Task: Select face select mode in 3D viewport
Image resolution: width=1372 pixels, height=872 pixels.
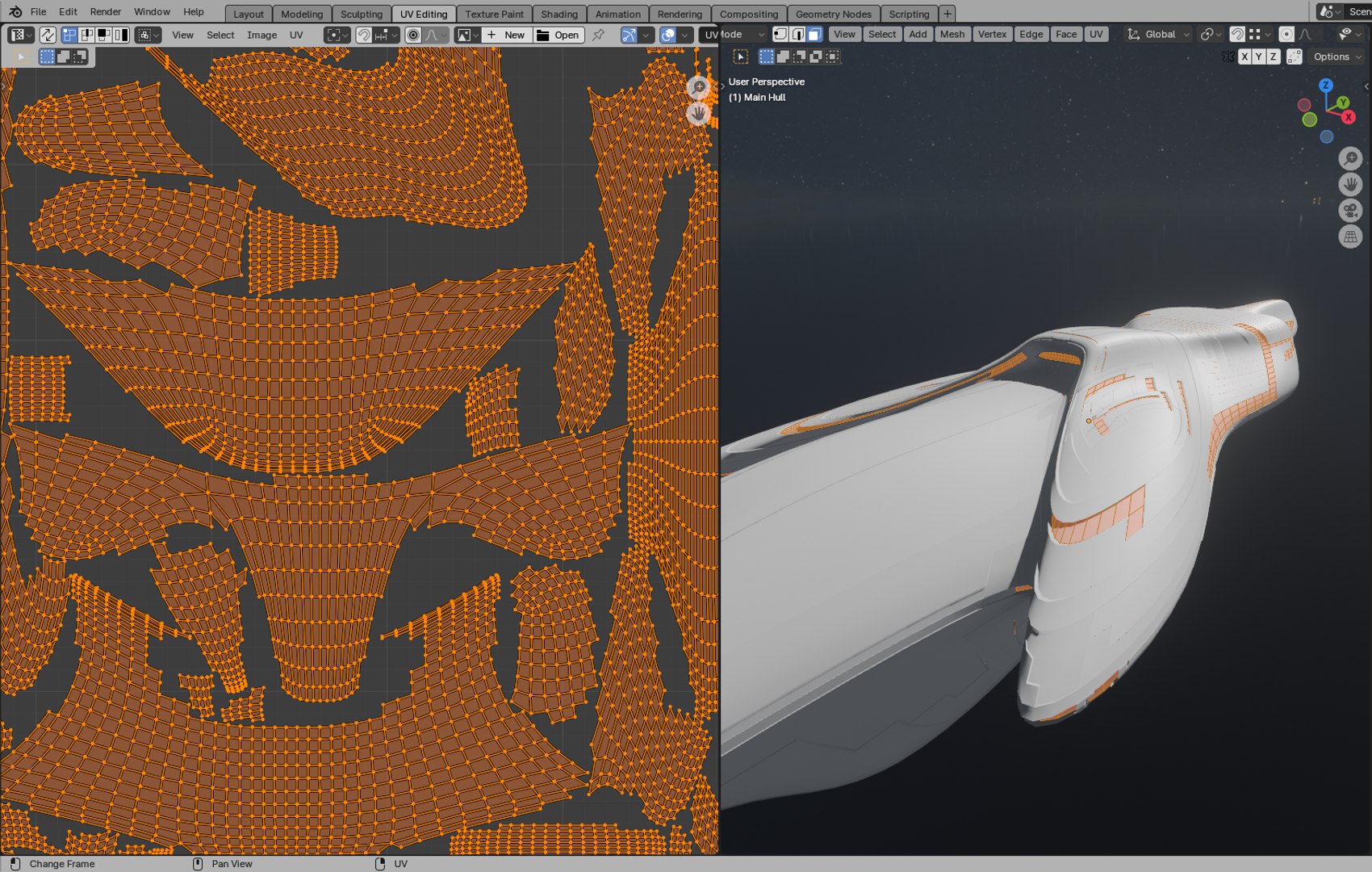Action: 814,34
